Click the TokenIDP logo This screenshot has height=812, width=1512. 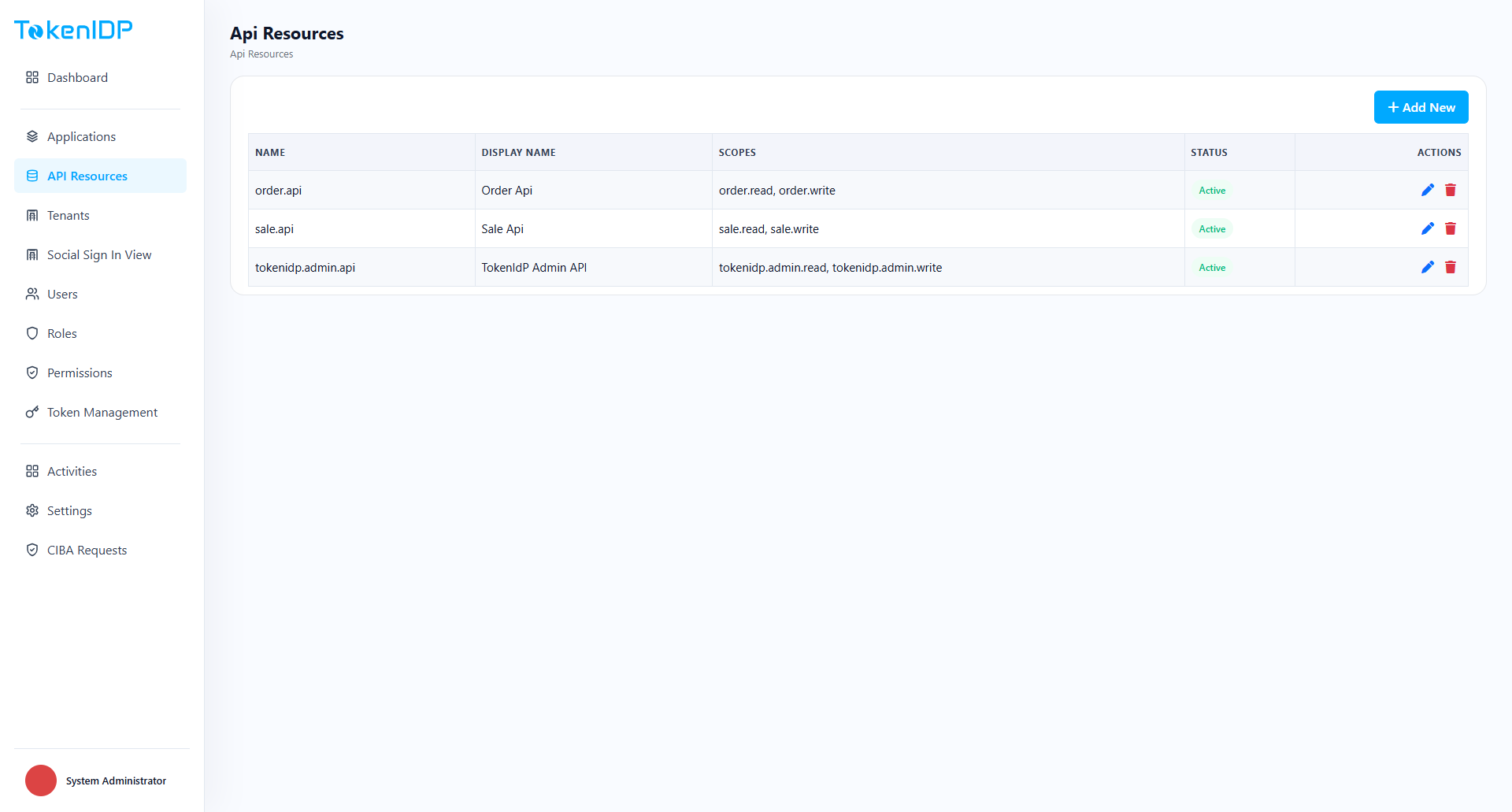click(x=73, y=30)
